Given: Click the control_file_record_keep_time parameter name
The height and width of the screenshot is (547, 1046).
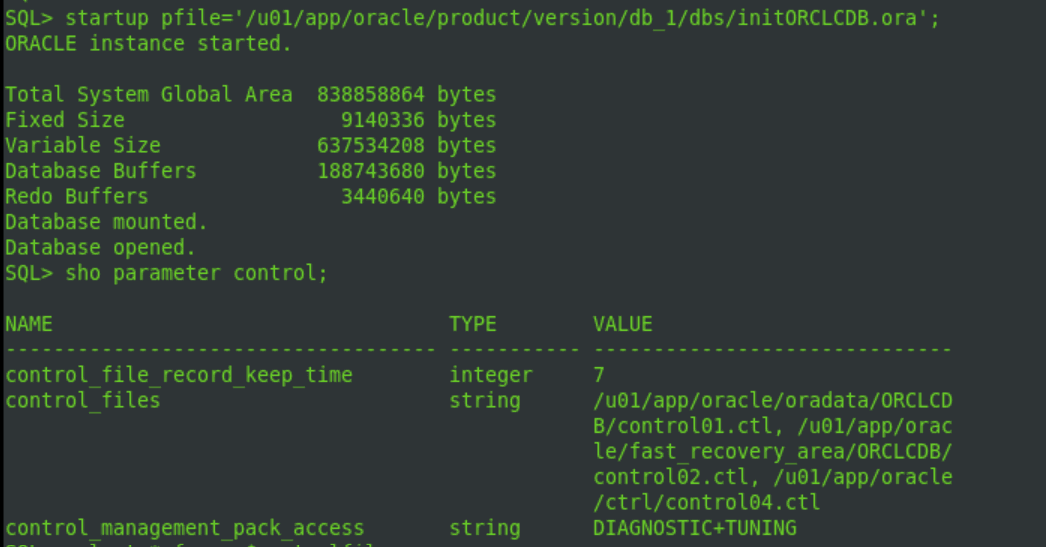Looking at the screenshot, I should click(x=179, y=376).
